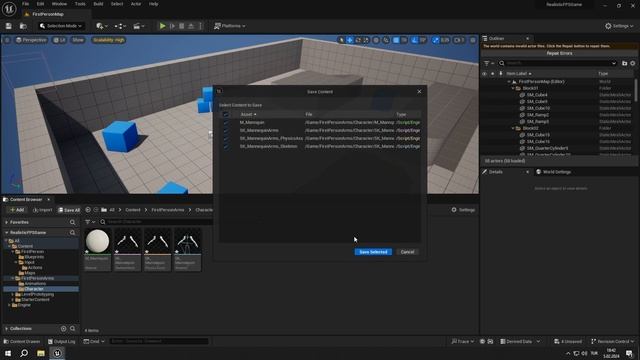
Task: Cancel the Save Content dialog
Action: coord(407,252)
